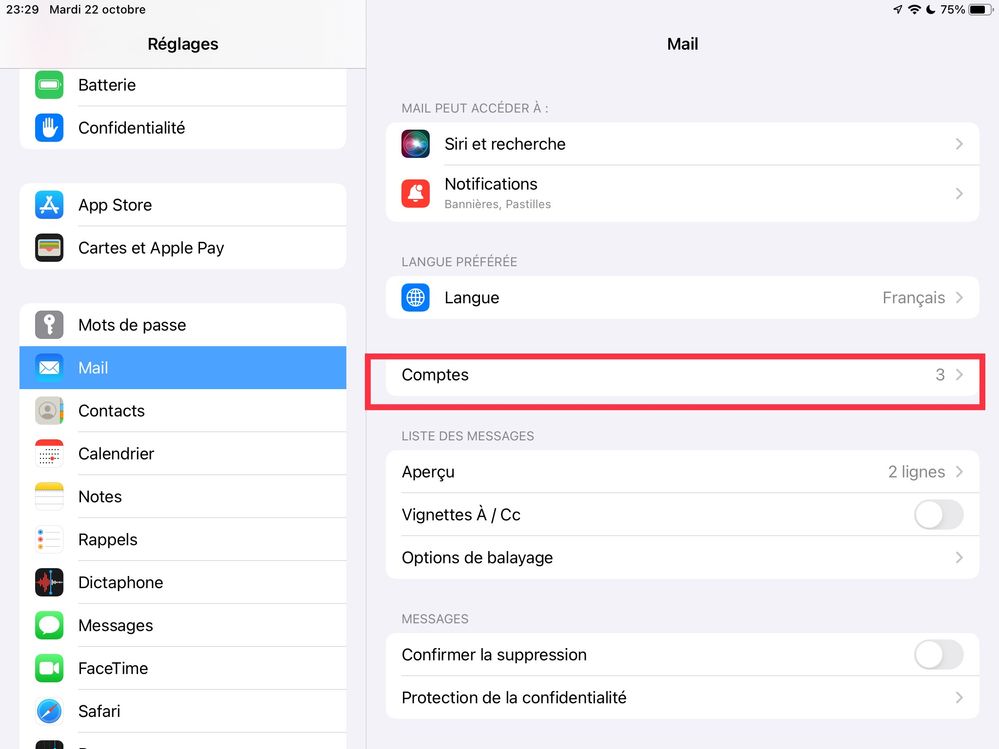Tap the FaceTime camera icon

[x=49, y=668]
